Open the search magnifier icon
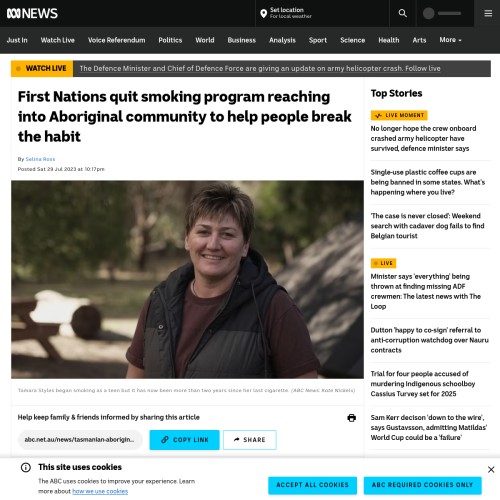Image resolution: width=500 pixels, height=500 pixels. click(403, 13)
